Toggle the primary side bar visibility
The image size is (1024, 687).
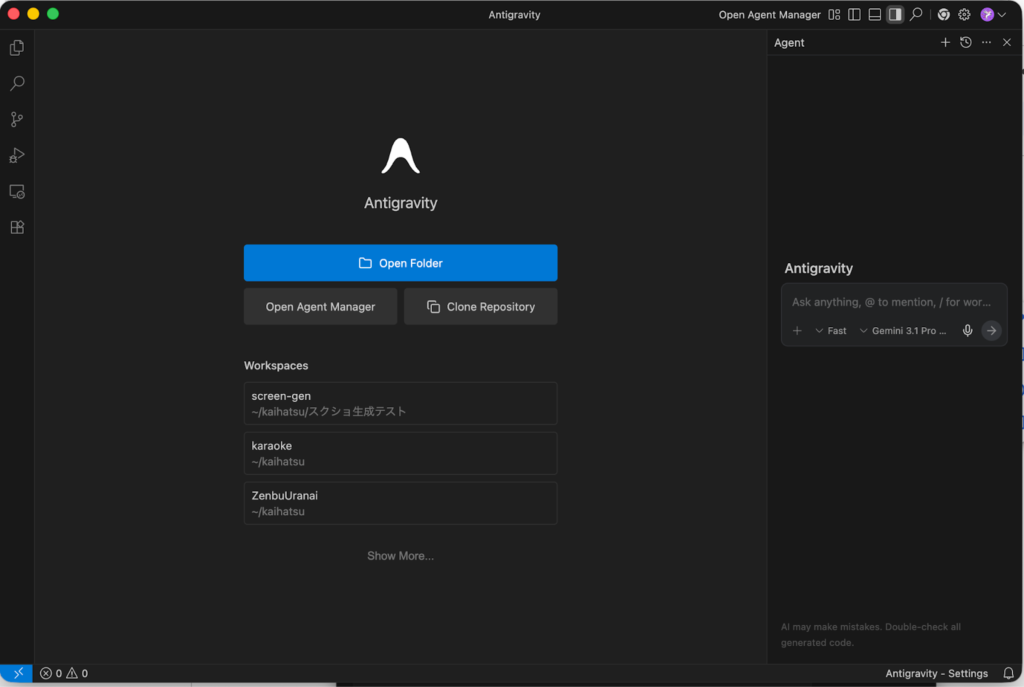854,14
